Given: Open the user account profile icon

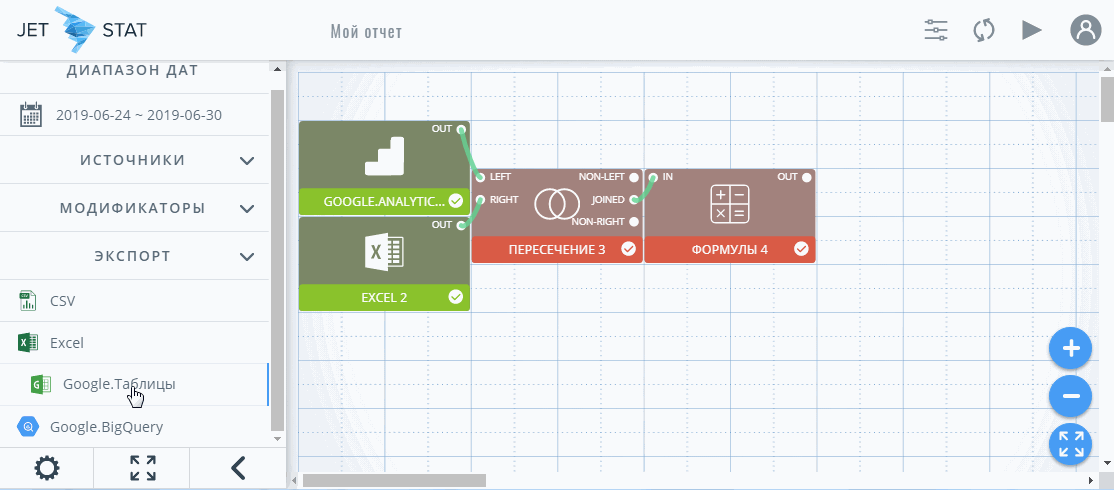Looking at the screenshot, I should [x=1084, y=30].
